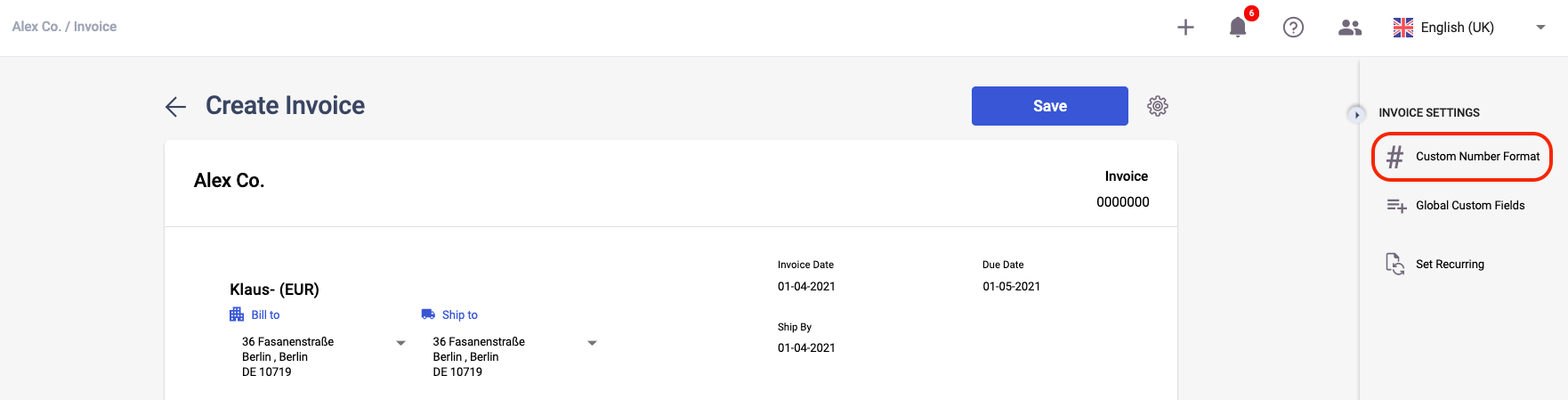The height and width of the screenshot is (400, 1568).
Task: Click the hash icon for Custom Number Format
Action: pyautogui.click(x=1395, y=157)
